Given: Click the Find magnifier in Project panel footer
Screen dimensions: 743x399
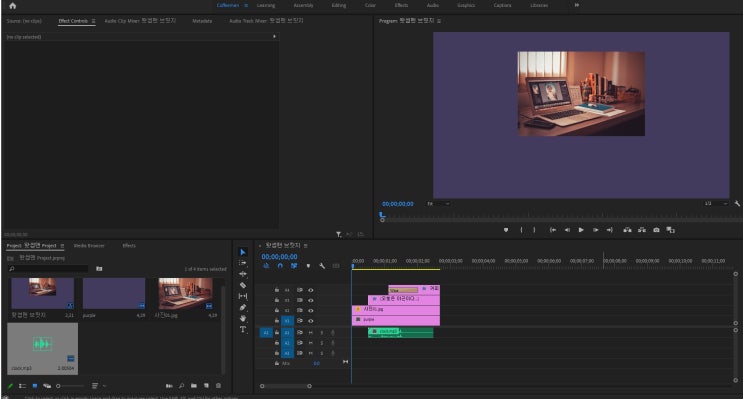Looking at the screenshot, I should click(181, 386).
